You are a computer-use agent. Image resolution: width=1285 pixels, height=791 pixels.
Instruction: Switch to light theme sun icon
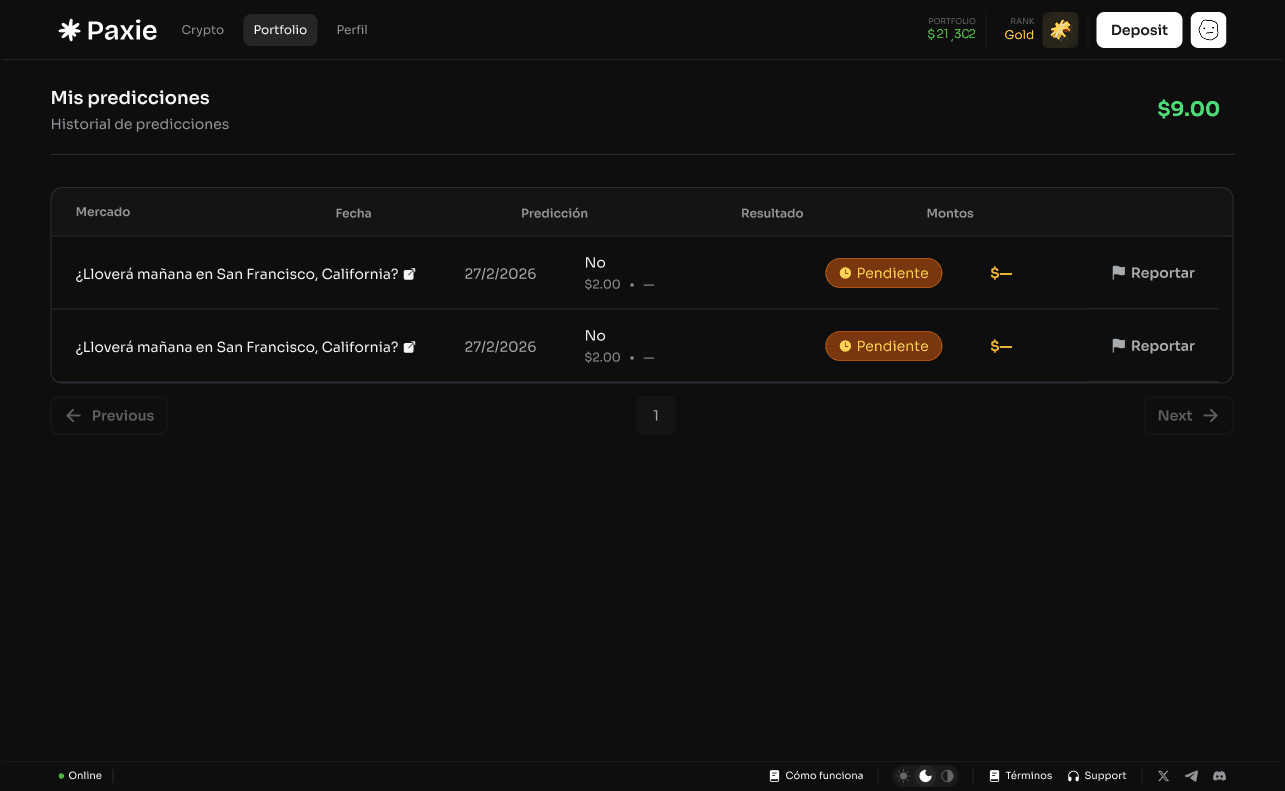[903, 776]
